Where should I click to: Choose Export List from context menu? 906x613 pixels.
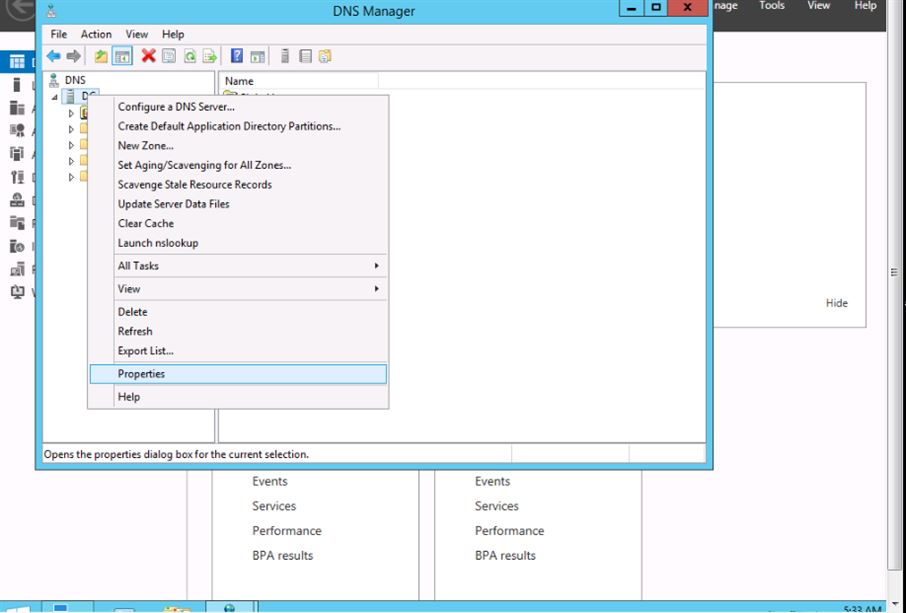pyautogui.click(x=238, y=351)
